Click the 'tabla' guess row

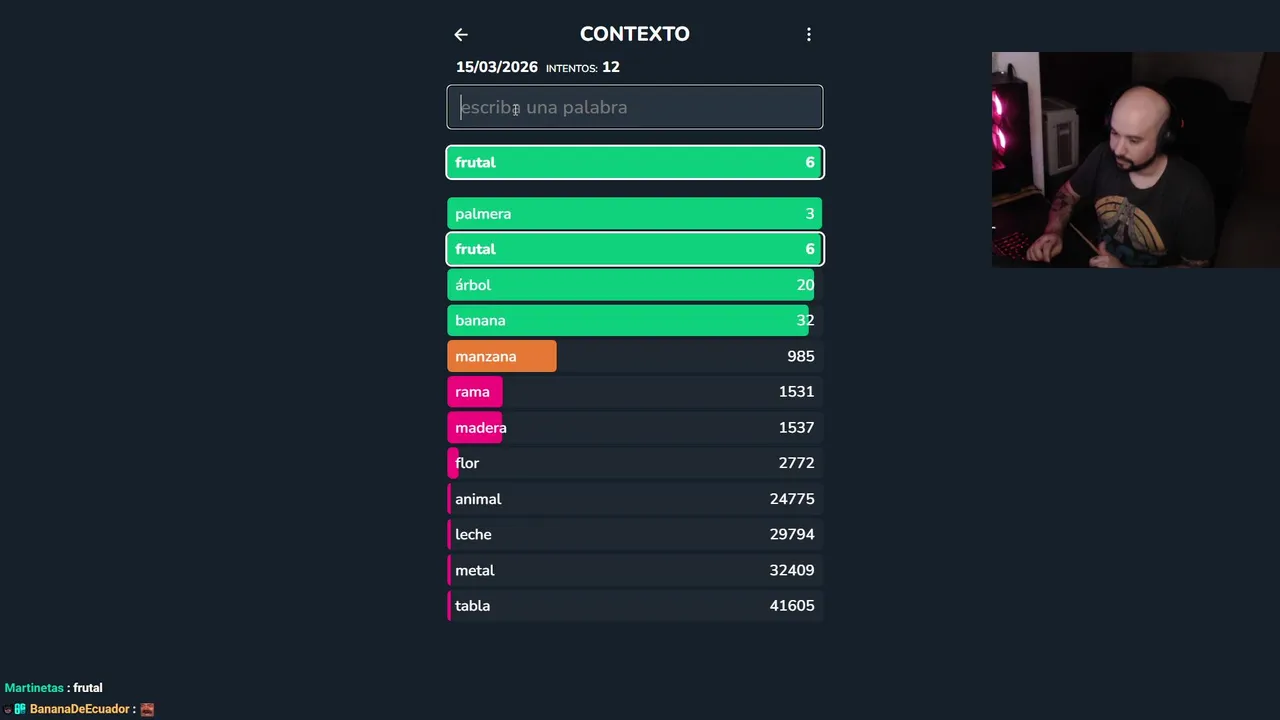(x=634, y=606)
